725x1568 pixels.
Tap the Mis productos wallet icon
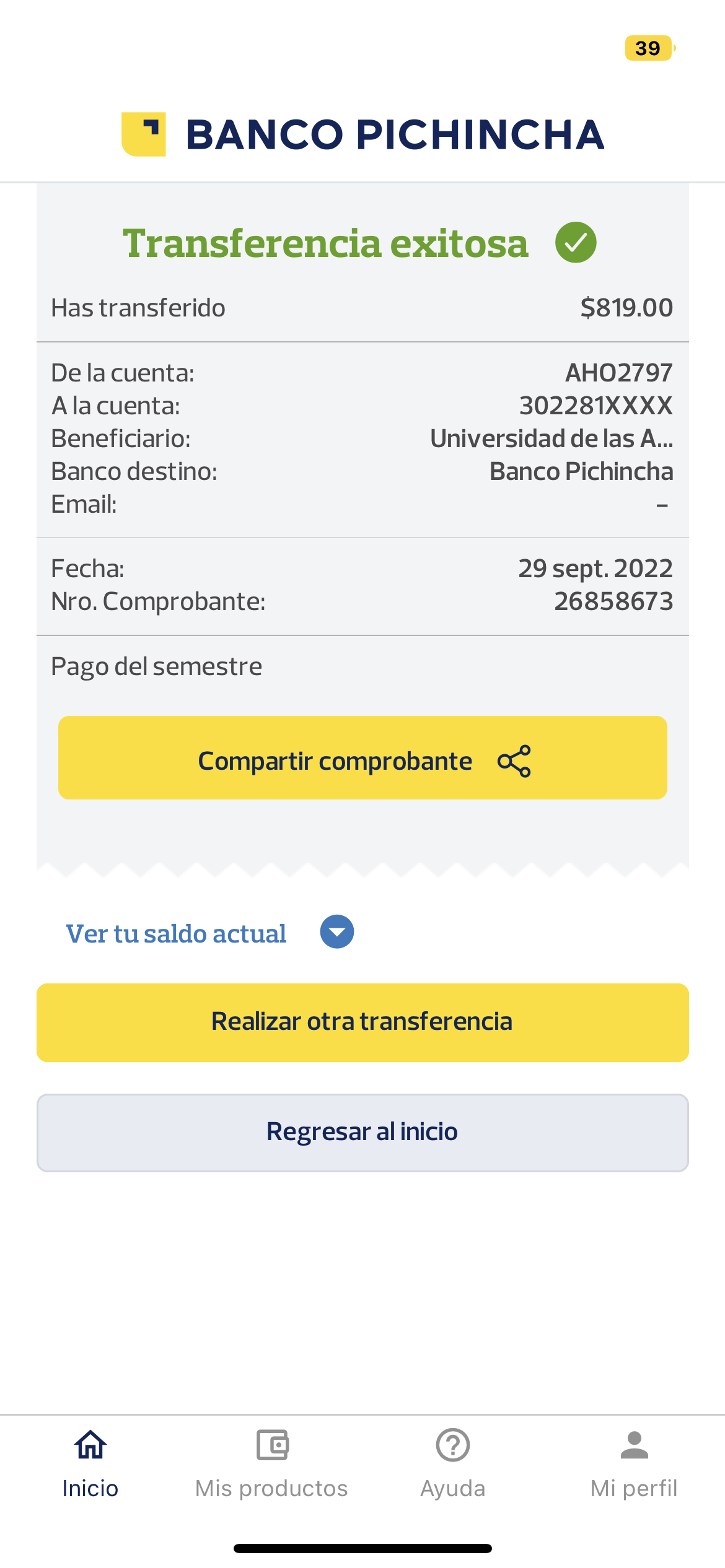(272, 1445)
